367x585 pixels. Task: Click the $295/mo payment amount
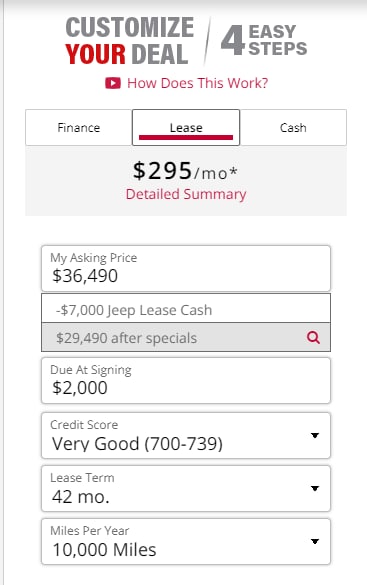(x=185, y=171)
